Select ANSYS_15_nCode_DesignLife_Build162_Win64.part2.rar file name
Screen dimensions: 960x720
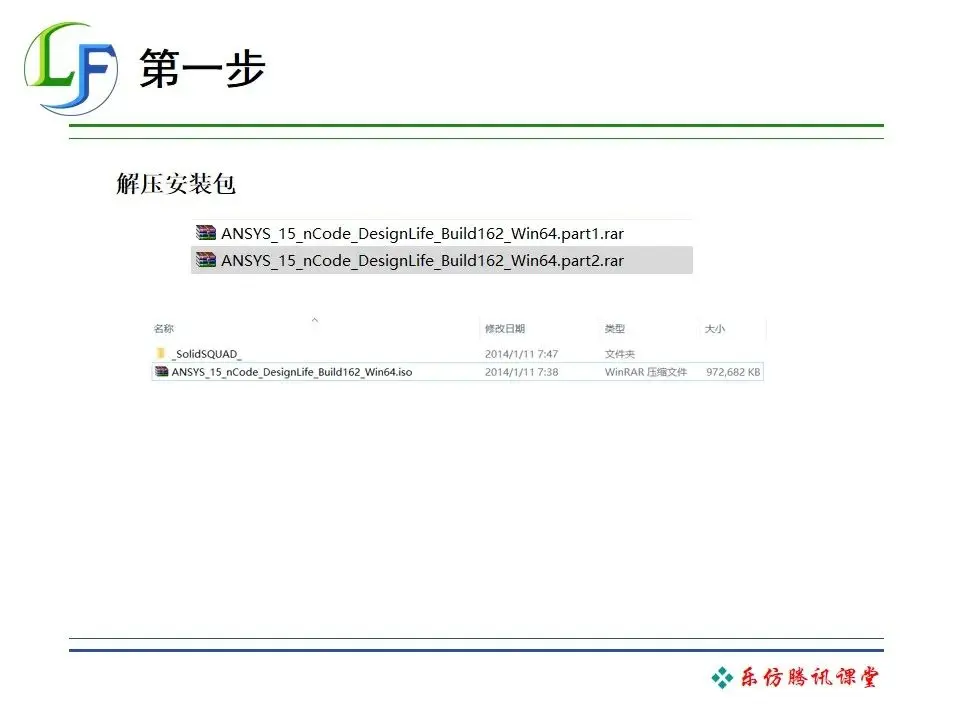coord(422,261)
